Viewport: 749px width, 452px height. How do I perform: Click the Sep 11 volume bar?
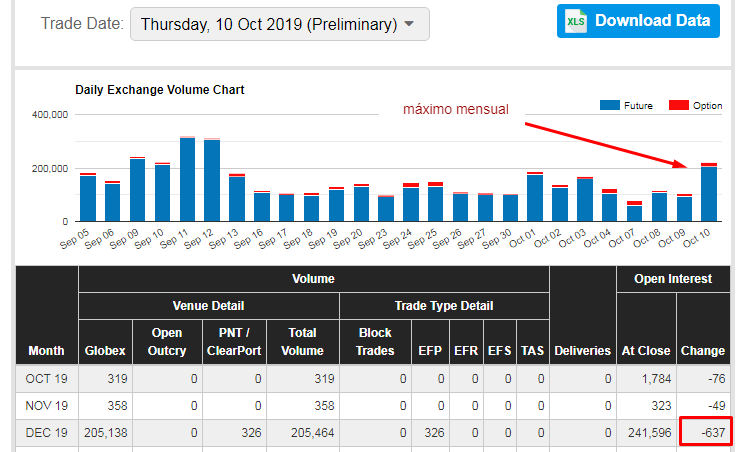(x=187, y=180)
